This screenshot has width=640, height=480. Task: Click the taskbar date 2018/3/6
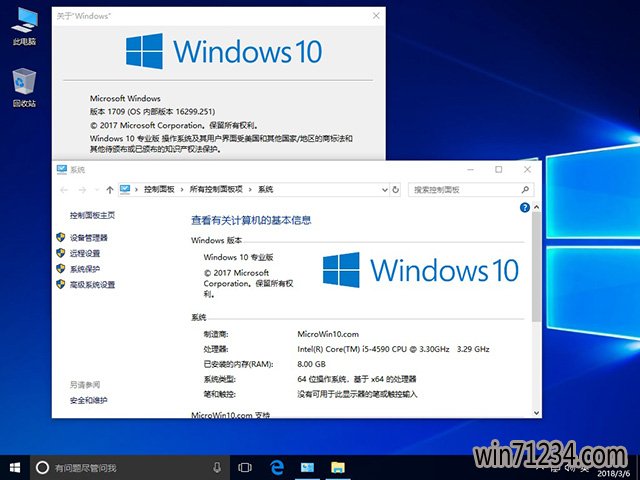click(613, 474)
